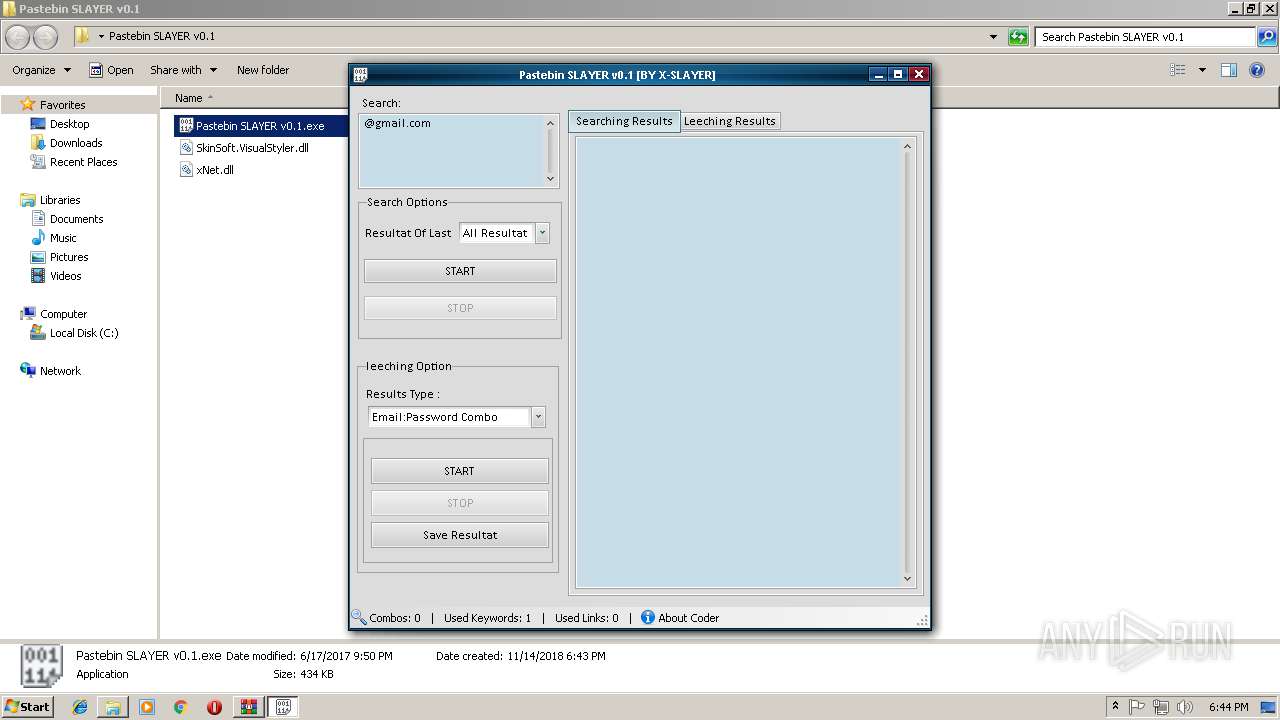The height and width of the screenshot is (720, 1280).
Task: Select SkinSoft.VisualStyler.dll file icon
Action: coord(186,147)
